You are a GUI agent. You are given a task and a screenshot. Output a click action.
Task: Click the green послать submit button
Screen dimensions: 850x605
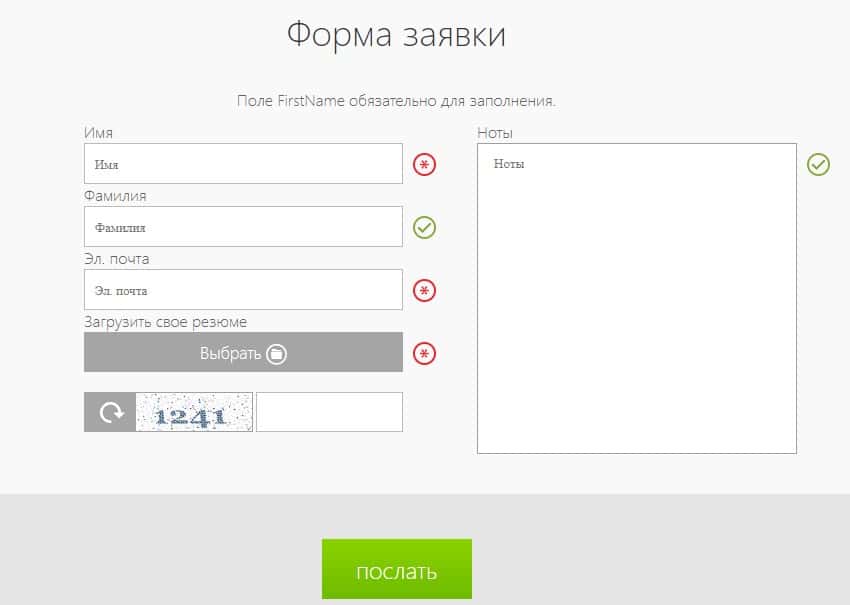[397, 569]
